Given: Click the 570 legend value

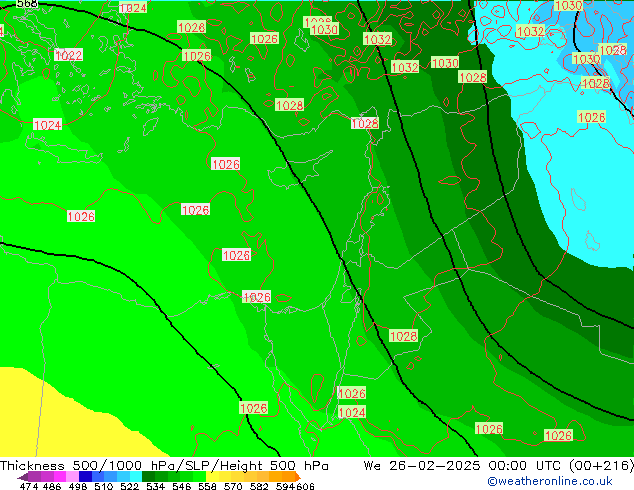Looking at the screenshot, I should (x=233, y=486).
